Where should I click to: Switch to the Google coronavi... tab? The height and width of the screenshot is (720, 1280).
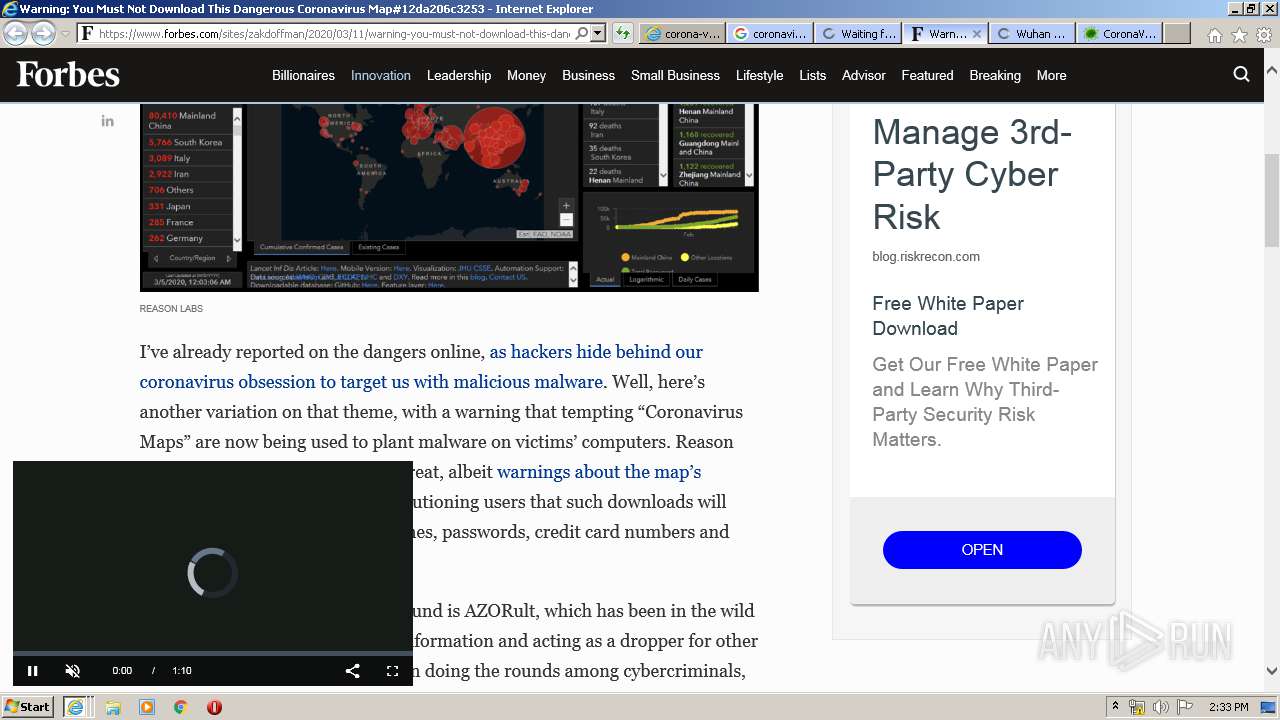[x=769, y=33]
